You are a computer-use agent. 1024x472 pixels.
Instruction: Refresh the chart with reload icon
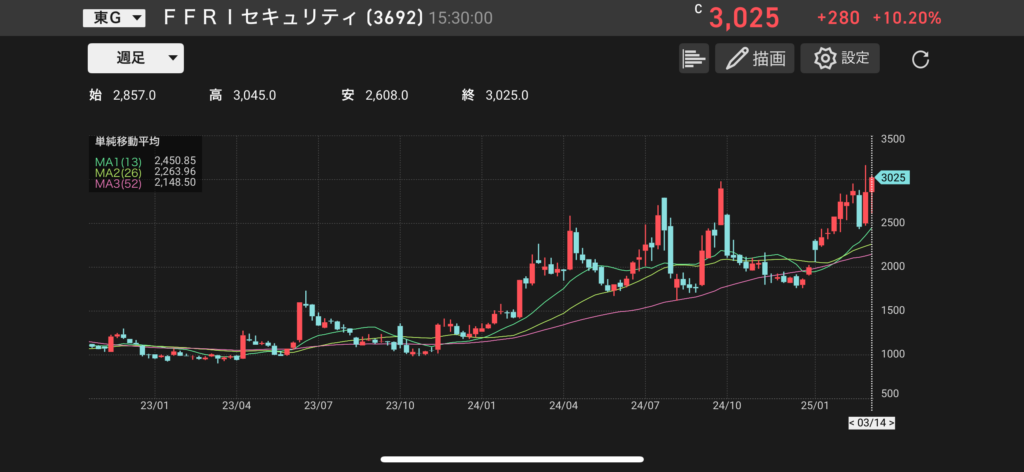[920, 59]
